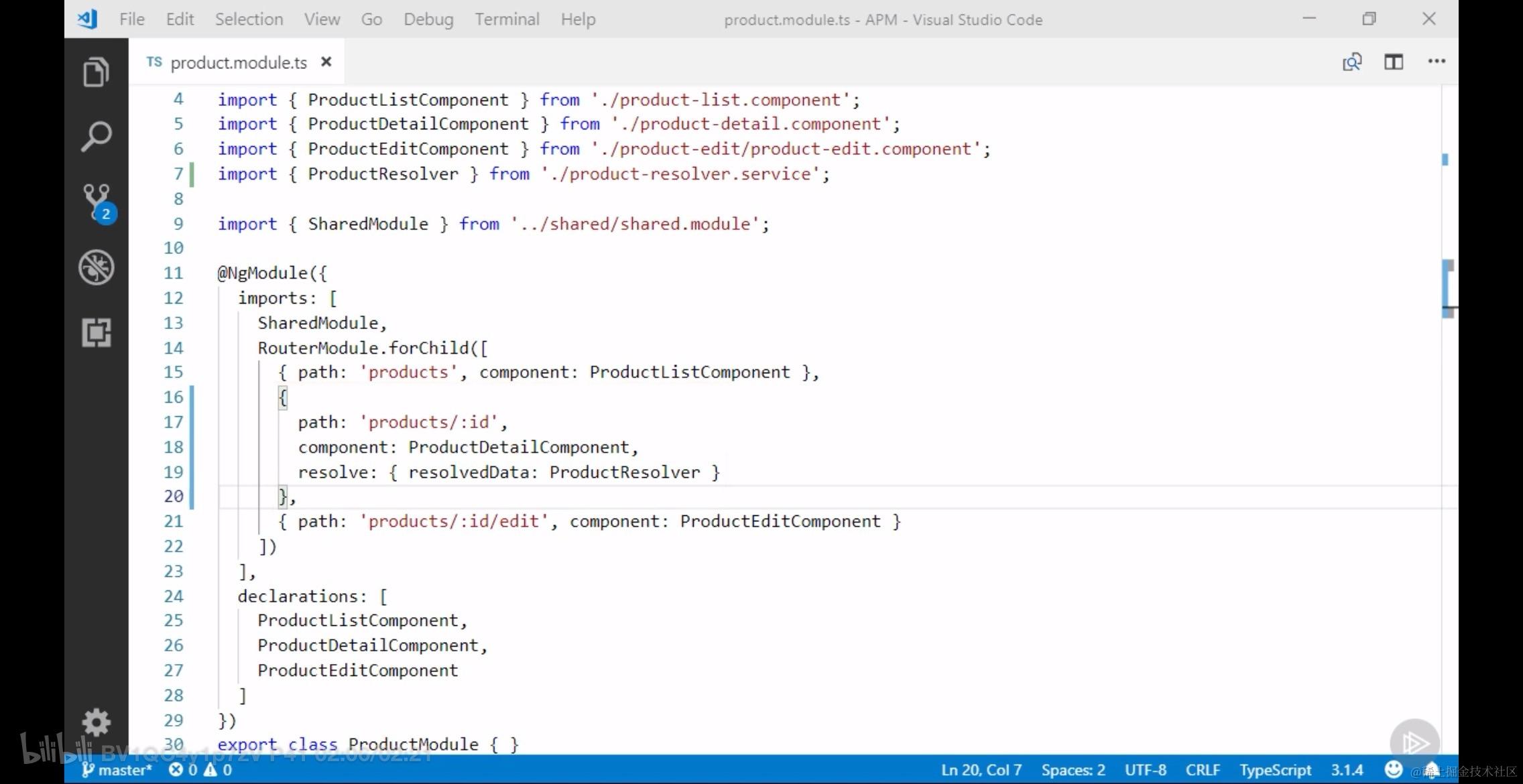Change the CRLF end of line setting

(1202, 770)
